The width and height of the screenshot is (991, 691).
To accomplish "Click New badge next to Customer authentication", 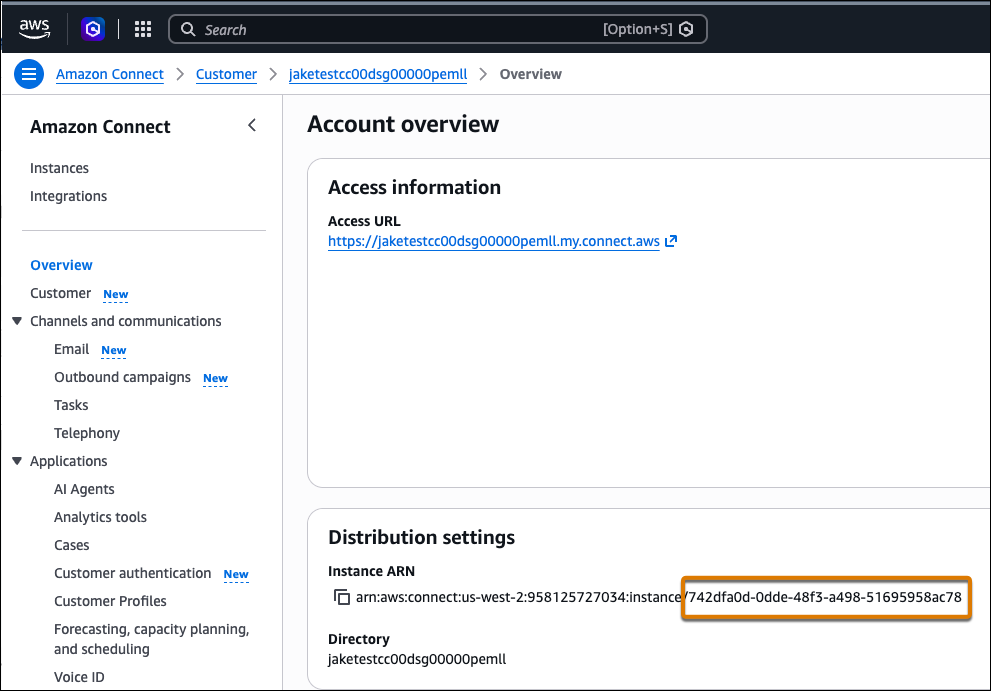I will tap(236, 575).
